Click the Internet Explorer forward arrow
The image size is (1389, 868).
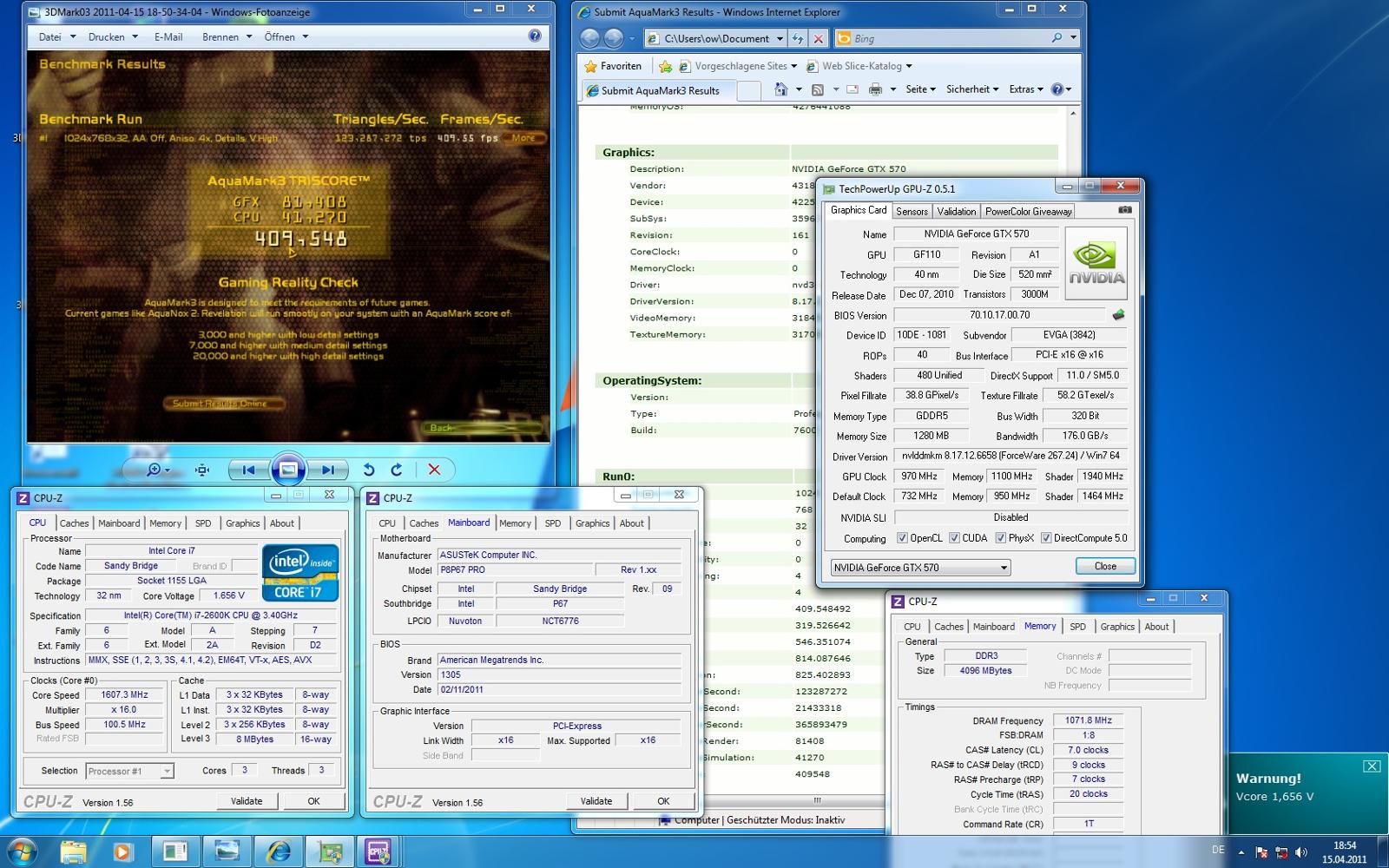[614, 38]
